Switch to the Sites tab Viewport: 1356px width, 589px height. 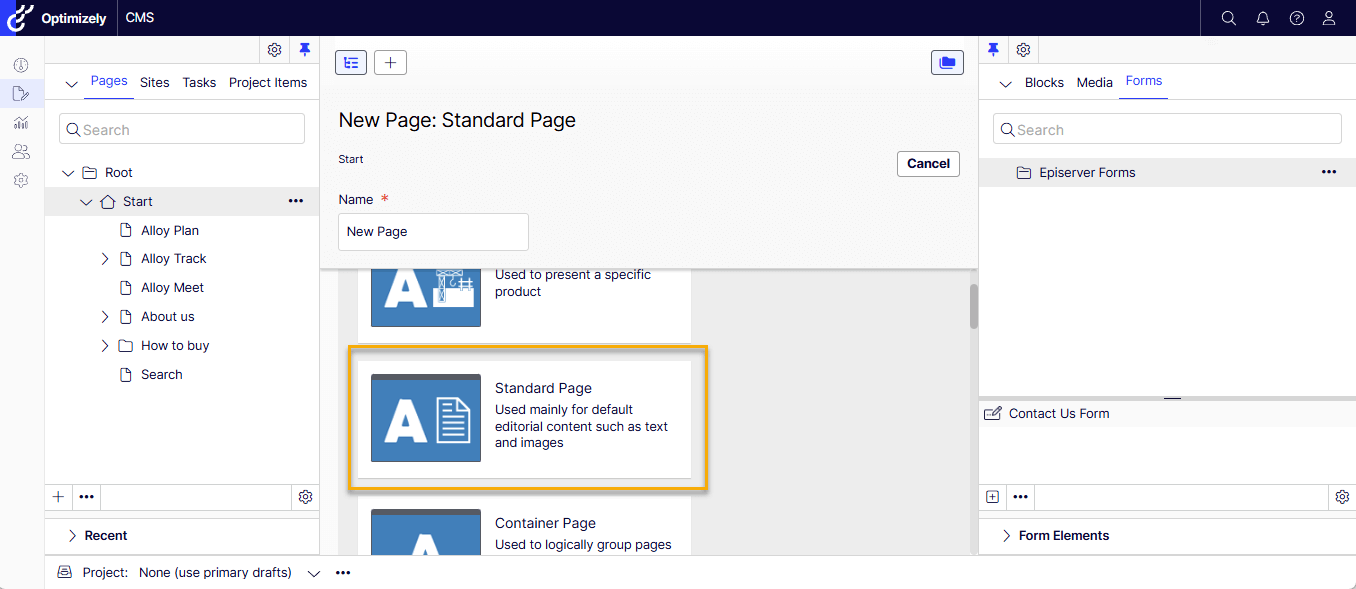coord(155,83)
